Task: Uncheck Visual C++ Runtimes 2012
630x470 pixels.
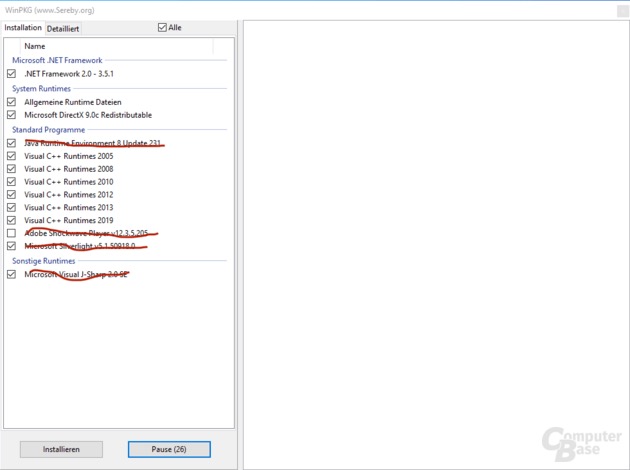Action: pyautogui.click(x=12, y=195)
